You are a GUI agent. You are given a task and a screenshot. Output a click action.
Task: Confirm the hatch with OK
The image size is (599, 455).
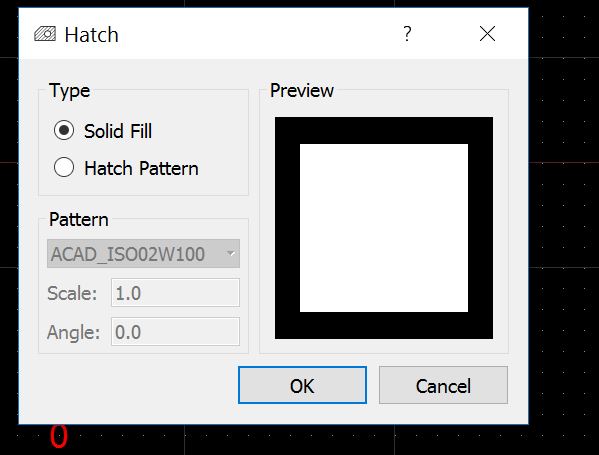[302, 385]
